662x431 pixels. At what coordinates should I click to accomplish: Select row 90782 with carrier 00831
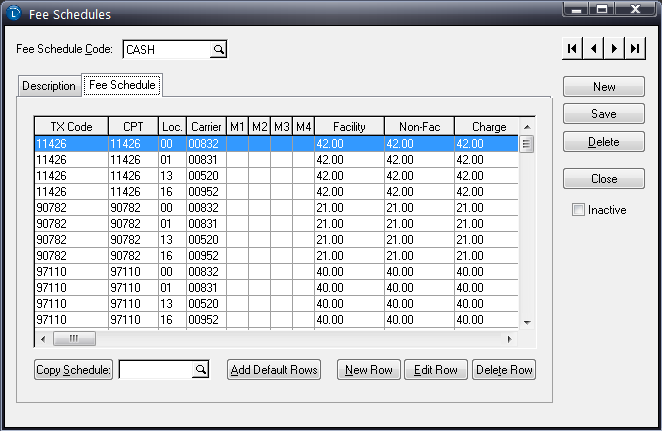(x=277, y=224)
